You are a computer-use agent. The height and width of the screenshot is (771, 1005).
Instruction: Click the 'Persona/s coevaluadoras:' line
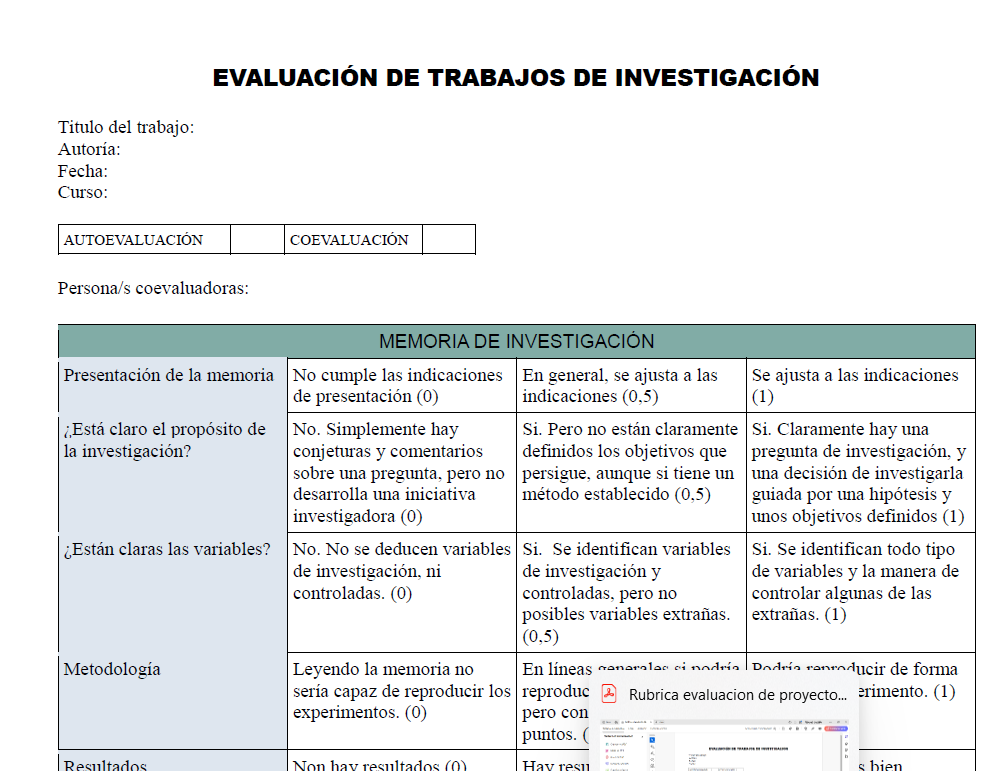click(x=153, y=289)
